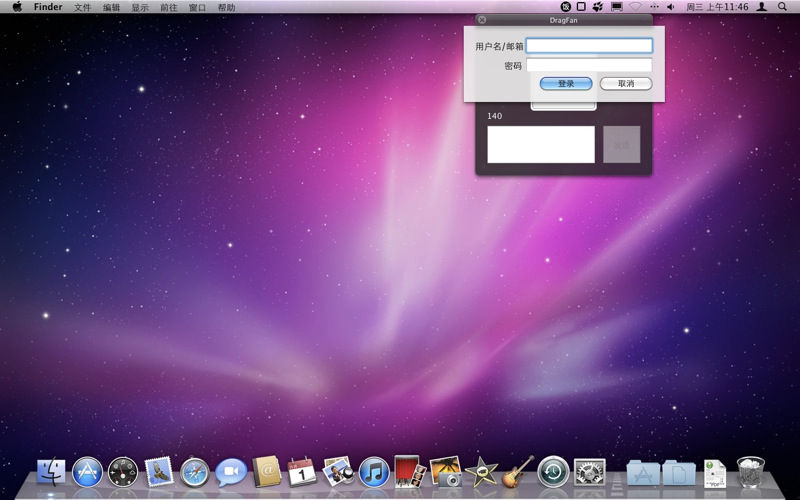Open the 帮助 menu
The width and height of the screenshot is (800, 500).
point(226,7)
